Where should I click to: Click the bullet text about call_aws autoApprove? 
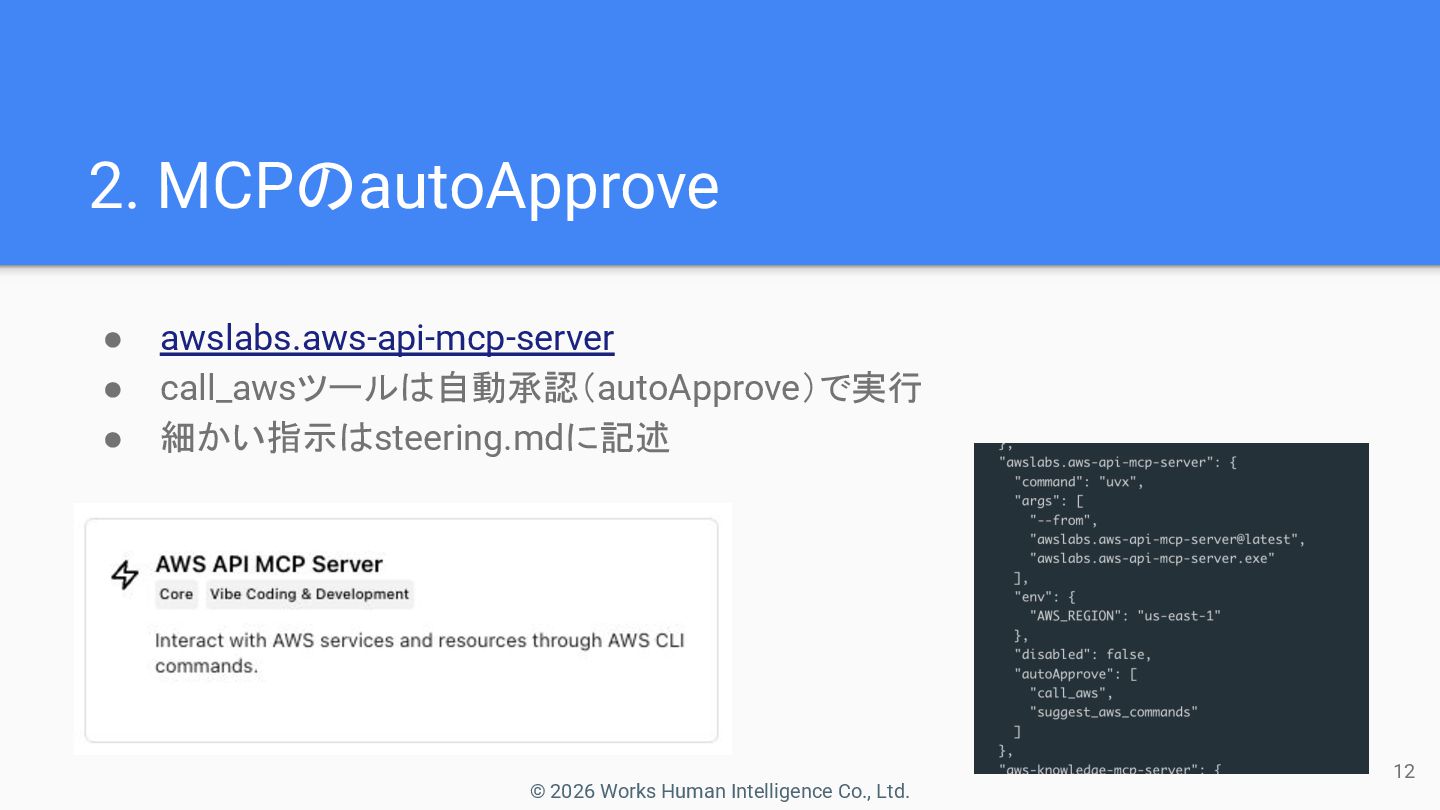pyautogui.click(x=541, y=388)
